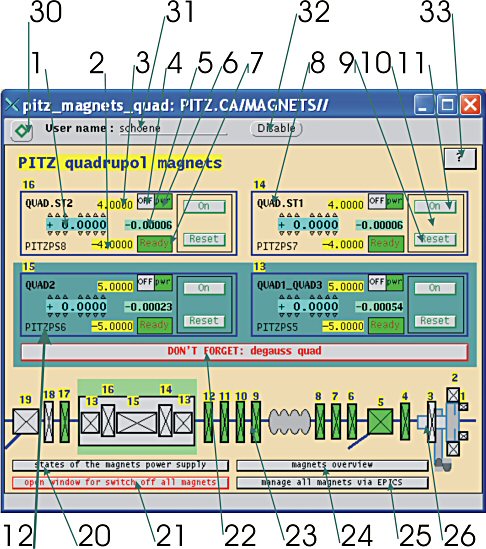Select green magnet 12 in the schematic
Image resolution: width=486 pixels, height=549 pixels.
click(208, 421)
